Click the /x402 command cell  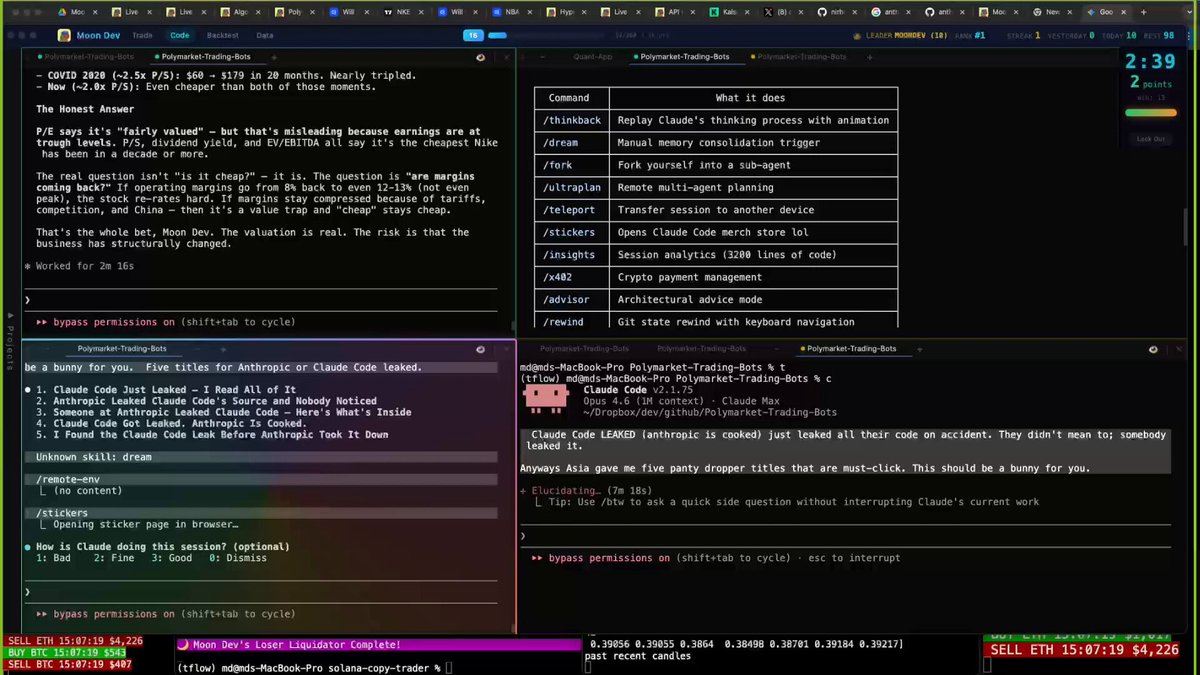(x=572, y=277)
